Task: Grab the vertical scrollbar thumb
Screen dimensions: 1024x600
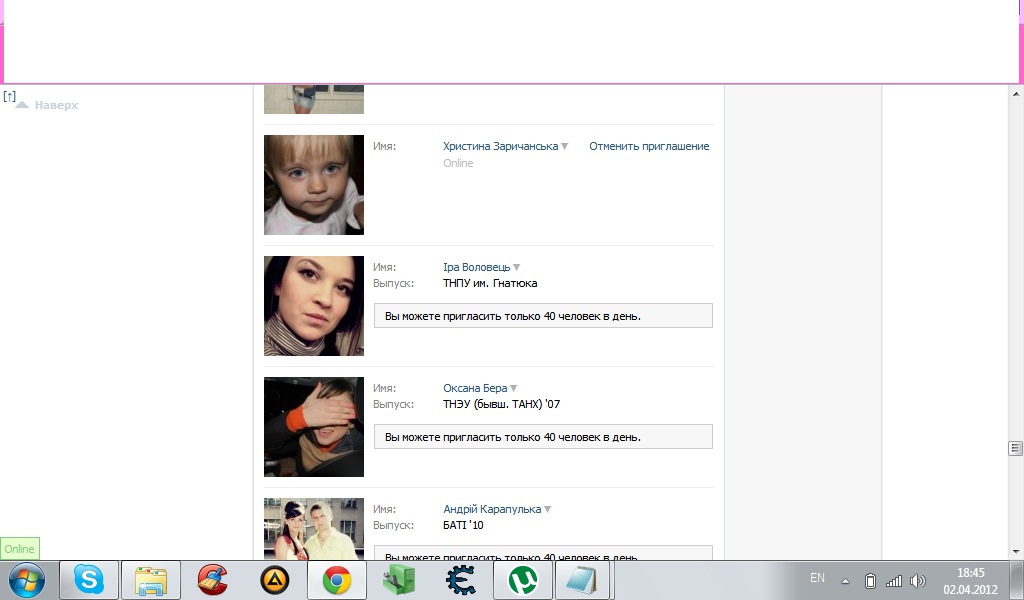Action: 1015,448
